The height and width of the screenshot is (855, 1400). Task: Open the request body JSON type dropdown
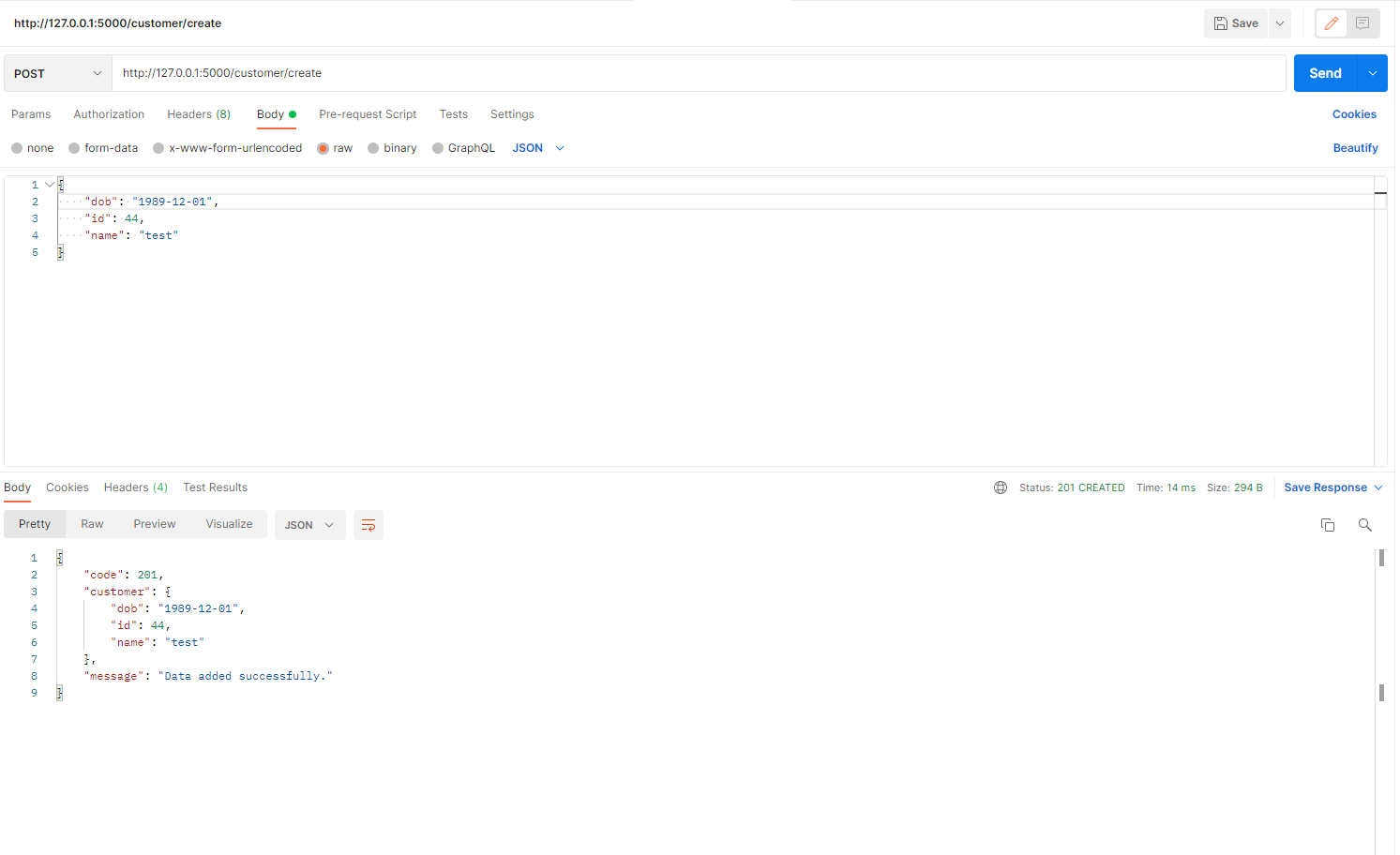click(x=538, y=148)
